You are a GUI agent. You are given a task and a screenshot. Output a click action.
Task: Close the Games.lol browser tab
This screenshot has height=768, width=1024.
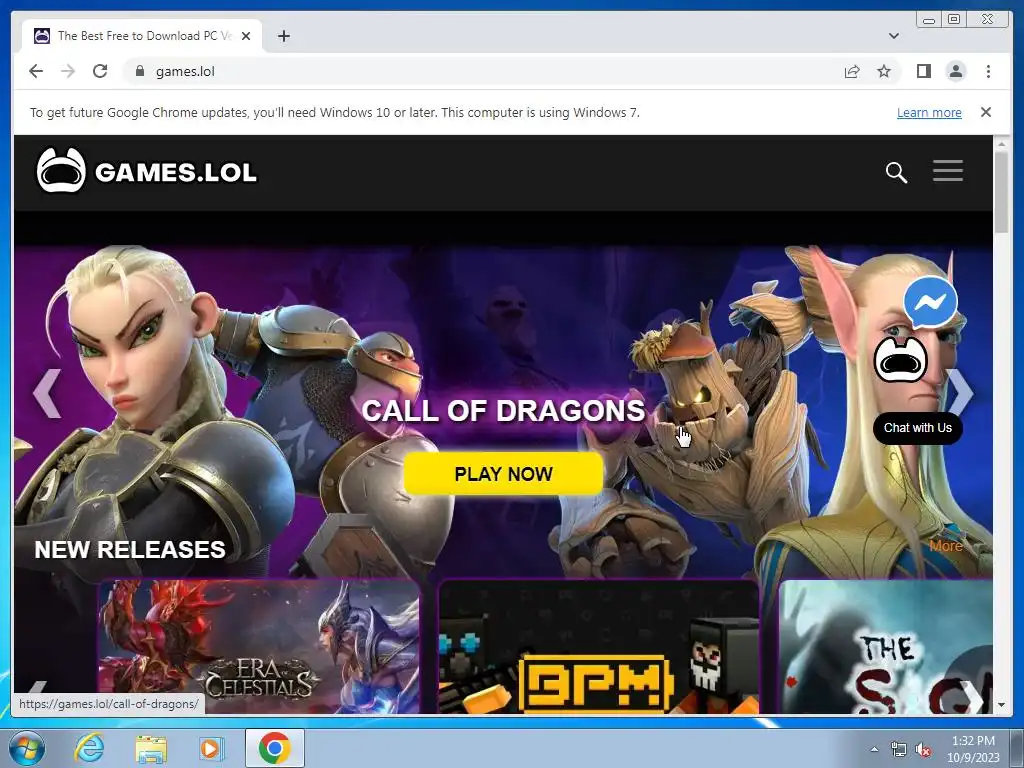click(x=246, y=36)
